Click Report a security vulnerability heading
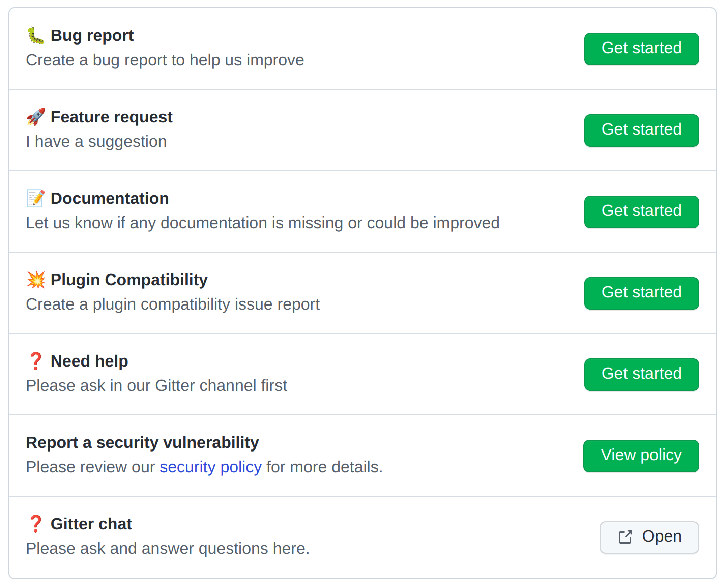 pos(142,442)
